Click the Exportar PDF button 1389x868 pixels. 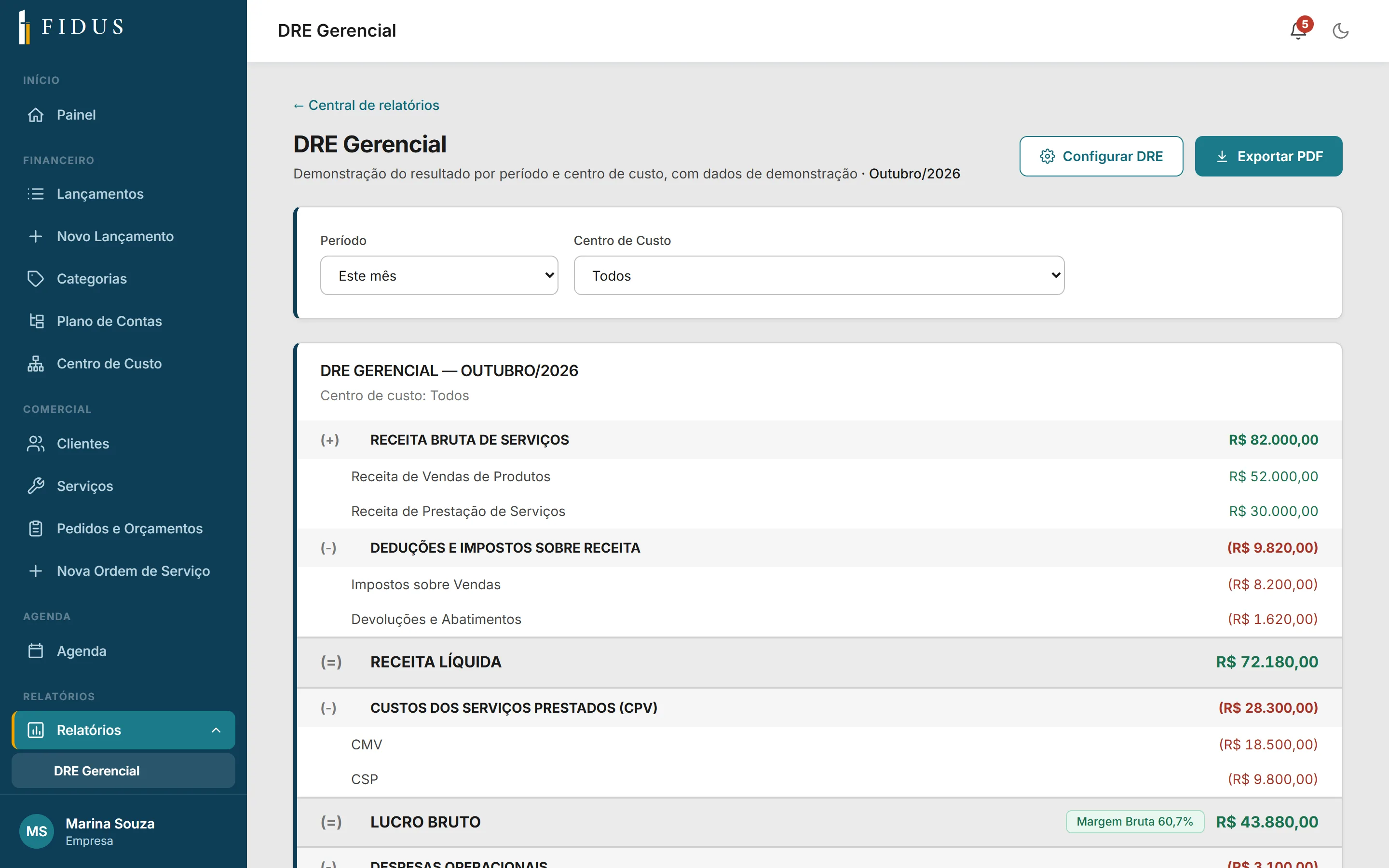[1268, 156]
